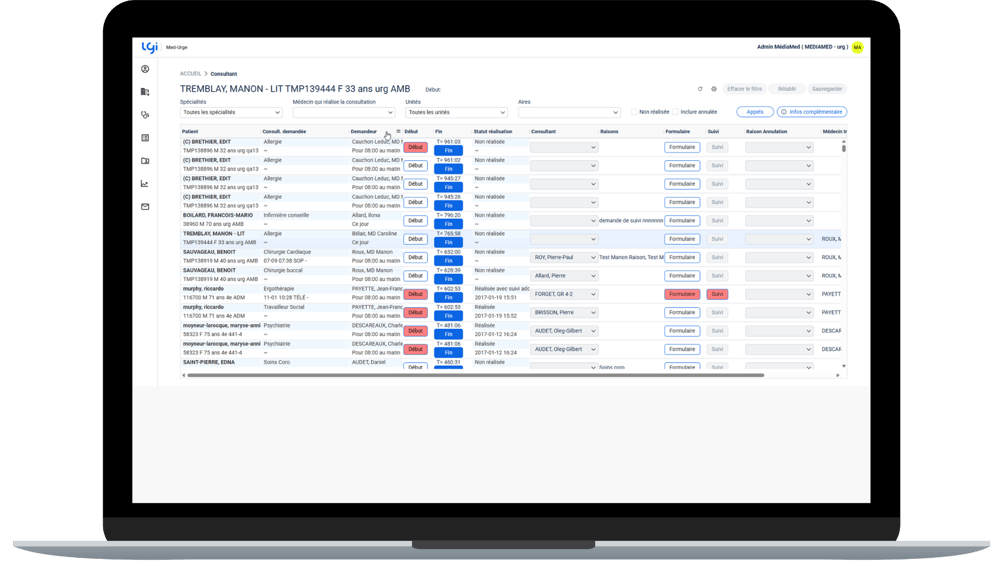
Task: Open the envelope messages sidebar icon
Action: 145,207
